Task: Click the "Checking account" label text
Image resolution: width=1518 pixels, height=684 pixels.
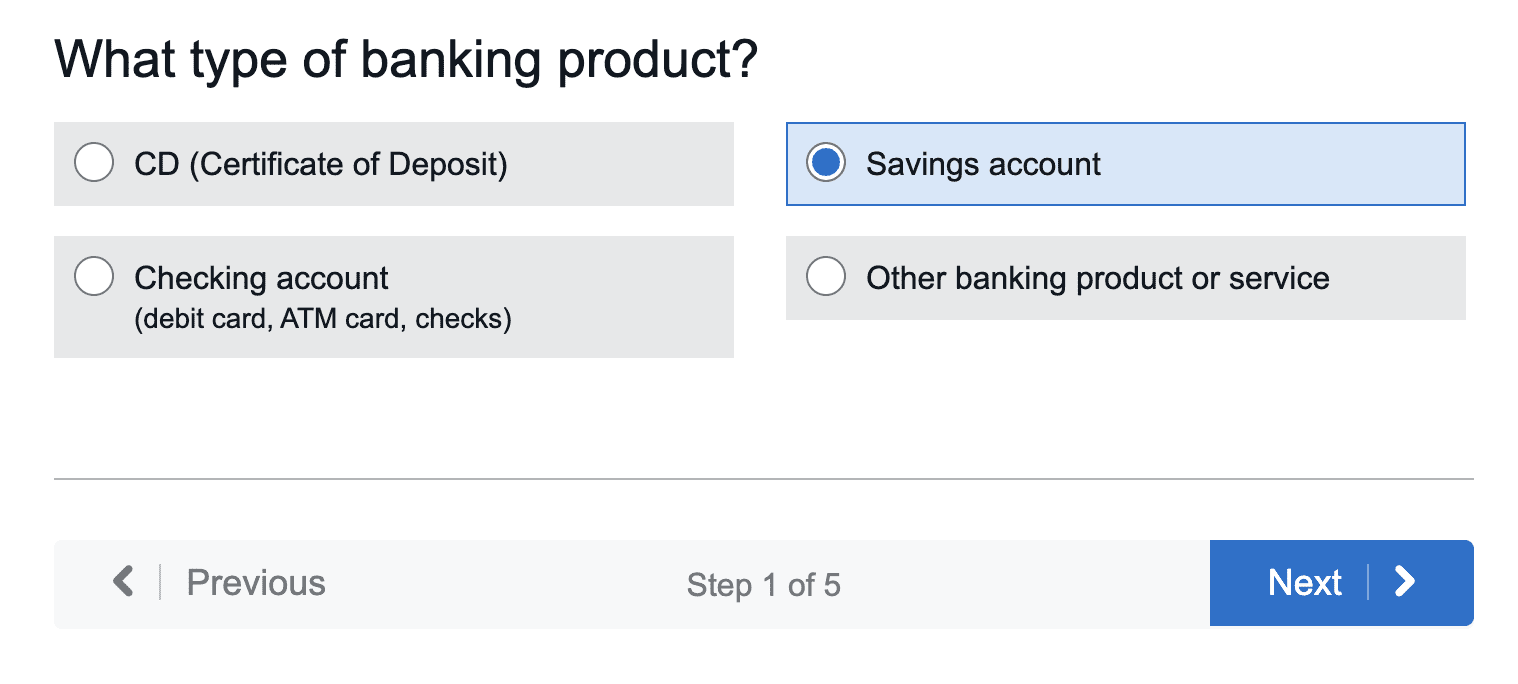Action: [x=262, y=278]
